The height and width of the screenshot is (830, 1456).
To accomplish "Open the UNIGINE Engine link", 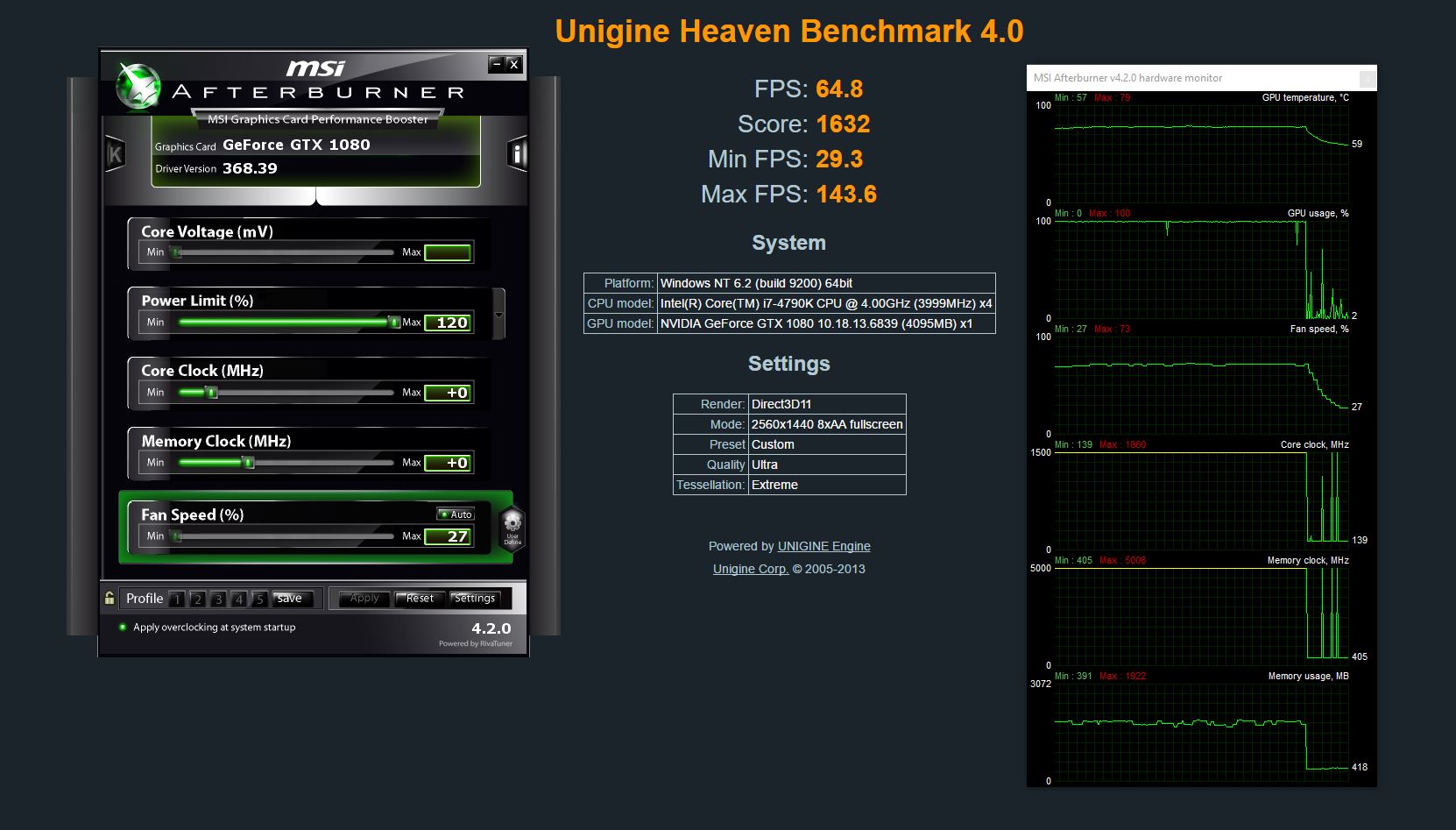I will [x=824, y=546].
